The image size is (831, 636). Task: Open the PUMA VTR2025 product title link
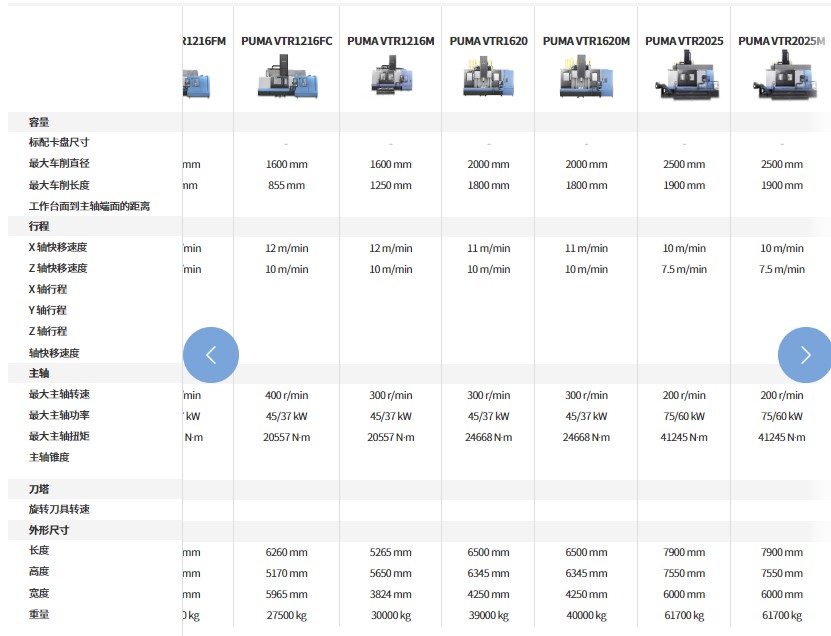point(684,41)
